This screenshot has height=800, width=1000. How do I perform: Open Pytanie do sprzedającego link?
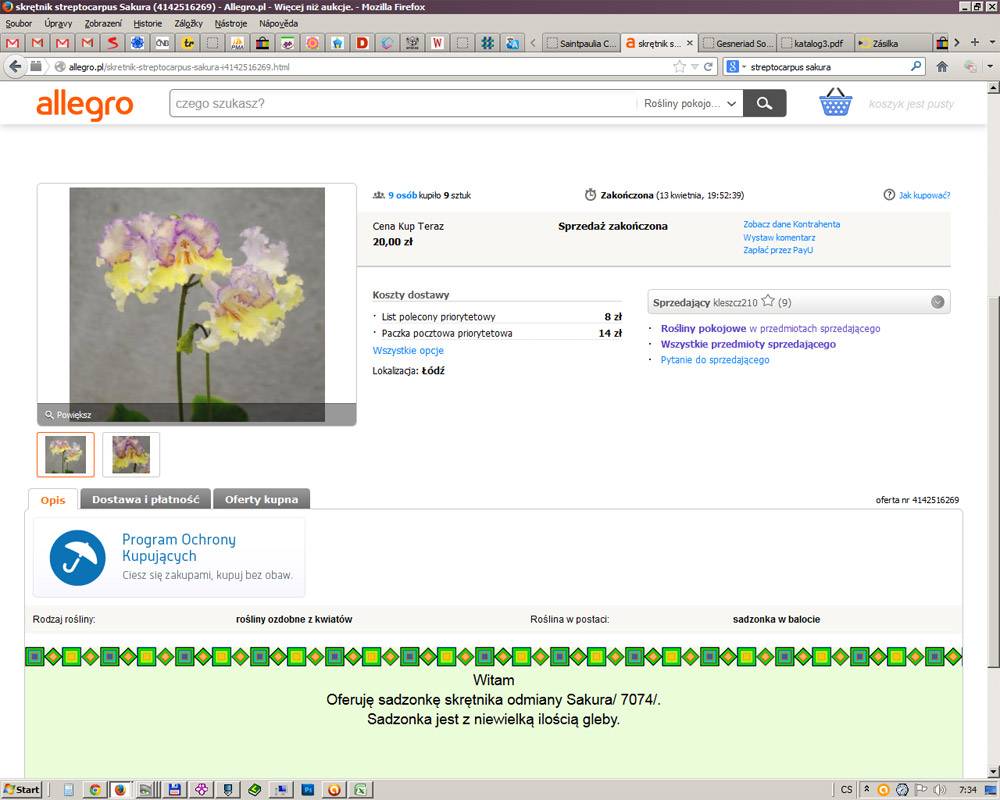coord(715,360)
